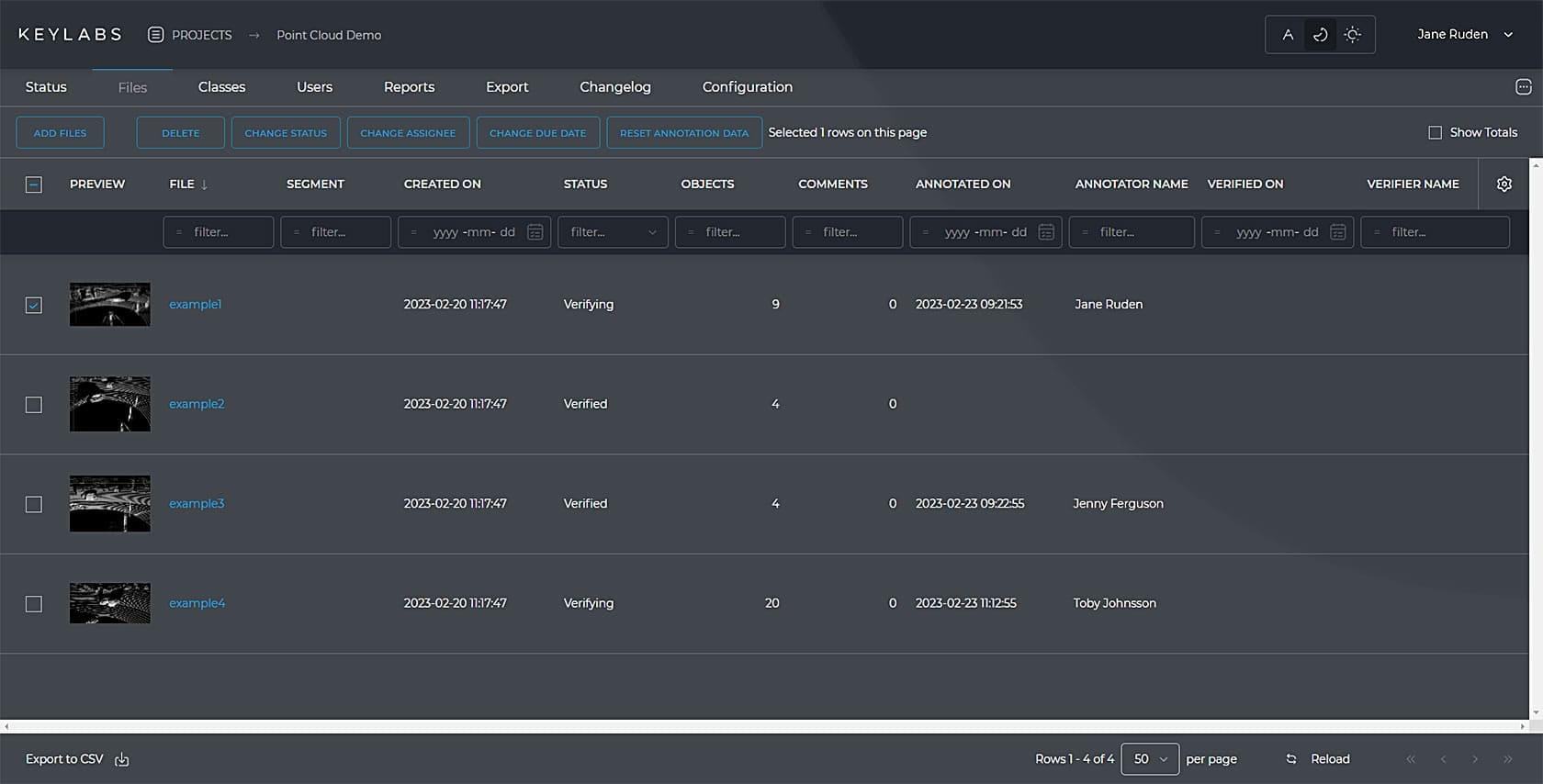Viewport: 1543px width, 784px height.
Task: Open Created On filter calendar icon
Action: tap(535, 232)
